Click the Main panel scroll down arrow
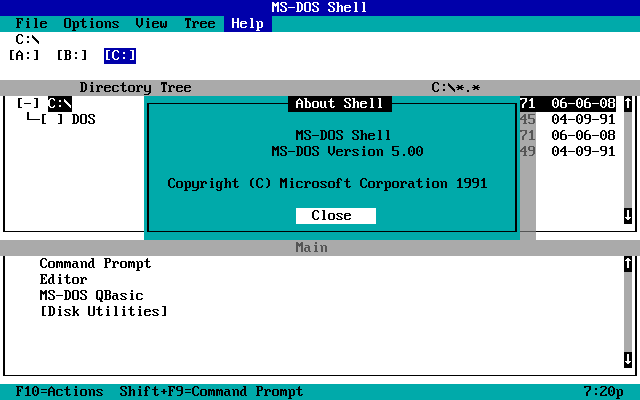This screenshot has height=400, width=640. pos(628,359)
